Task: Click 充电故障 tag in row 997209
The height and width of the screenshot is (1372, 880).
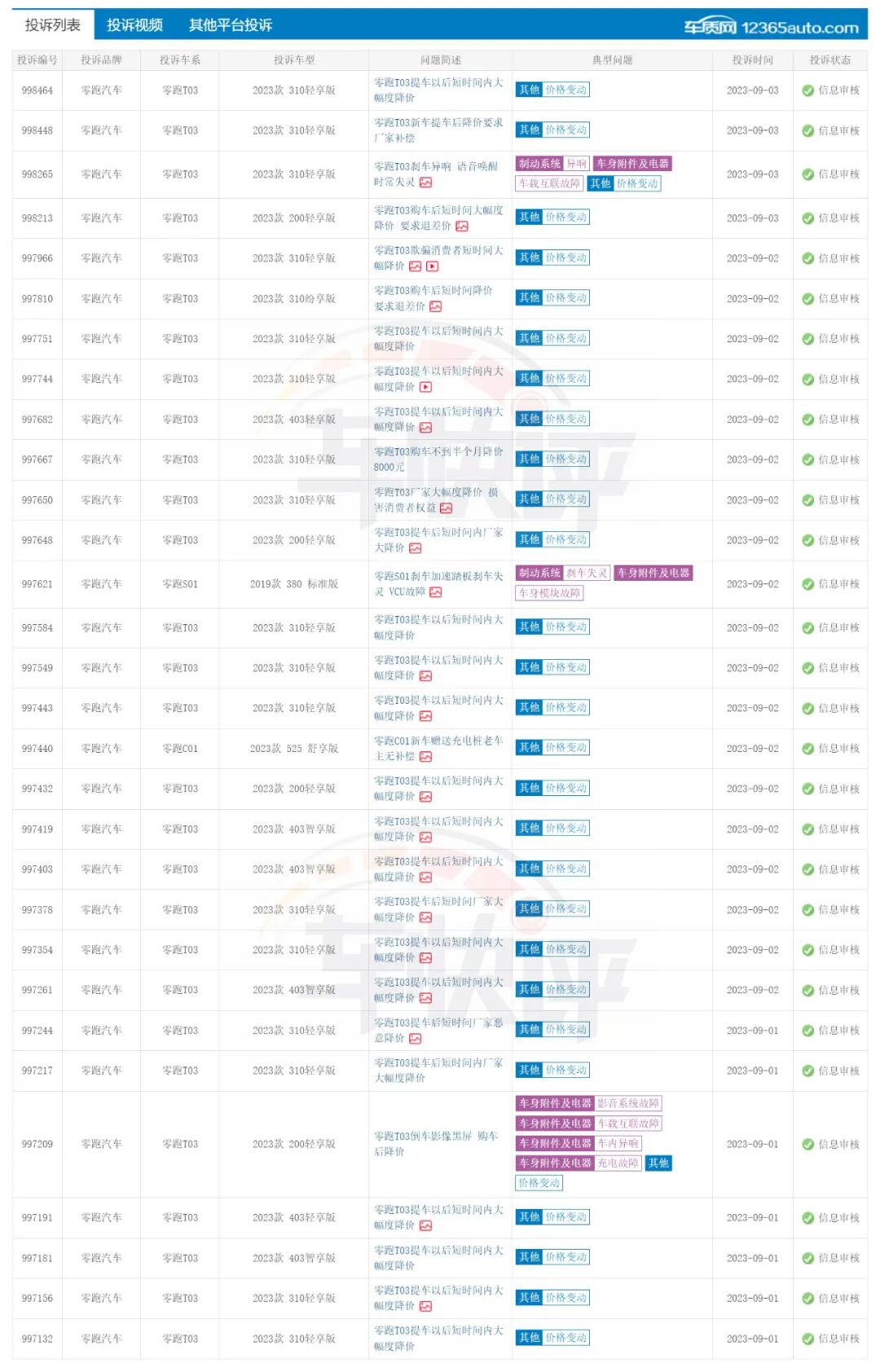Action: coord(618,1163)
